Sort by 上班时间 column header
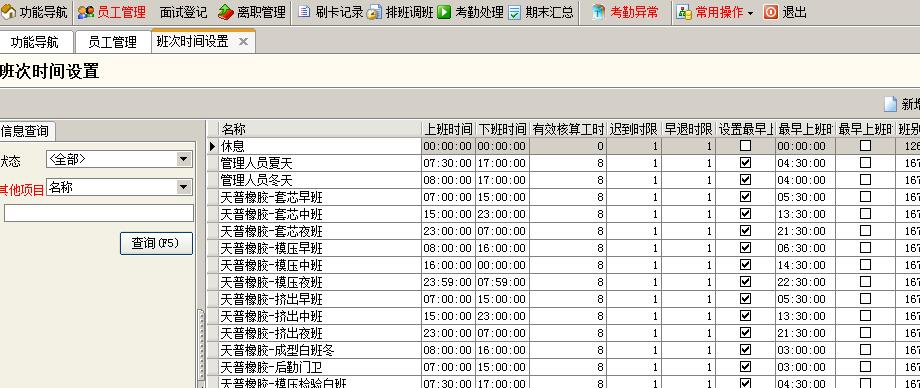 coord(448,129)
